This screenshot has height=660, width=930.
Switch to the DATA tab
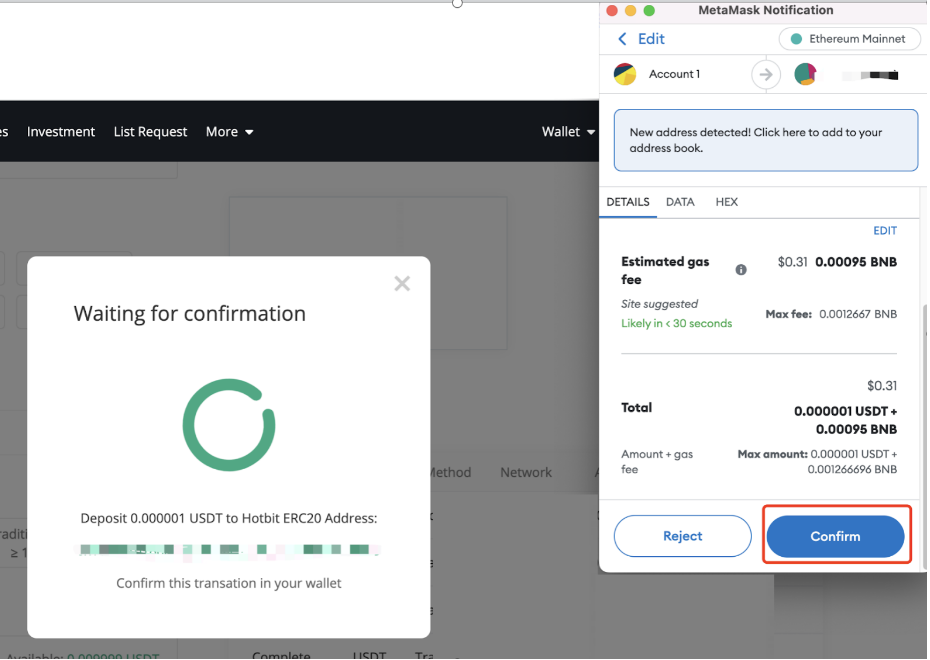[x=680, y=202]
